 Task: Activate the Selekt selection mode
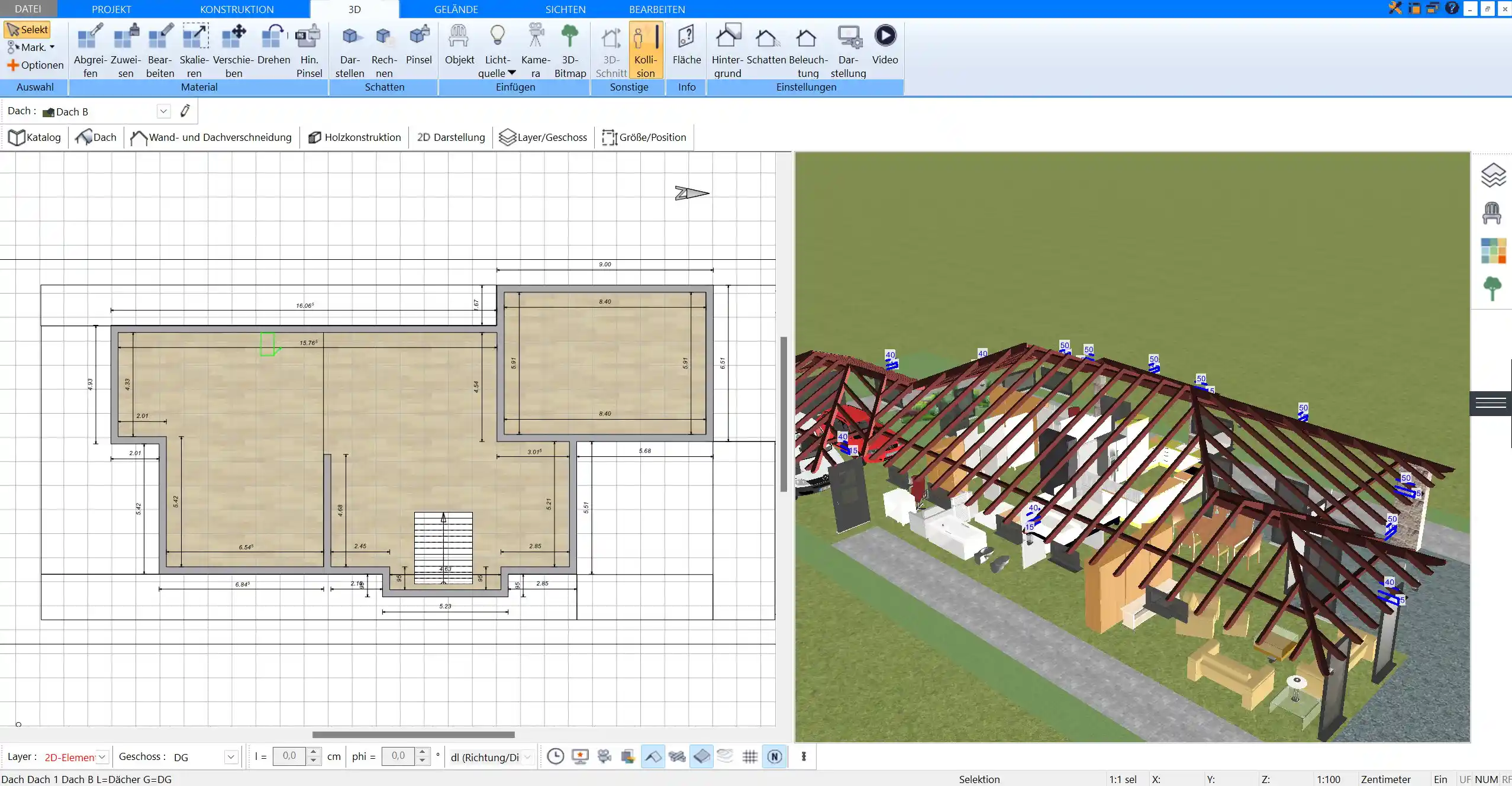point(27,30)
